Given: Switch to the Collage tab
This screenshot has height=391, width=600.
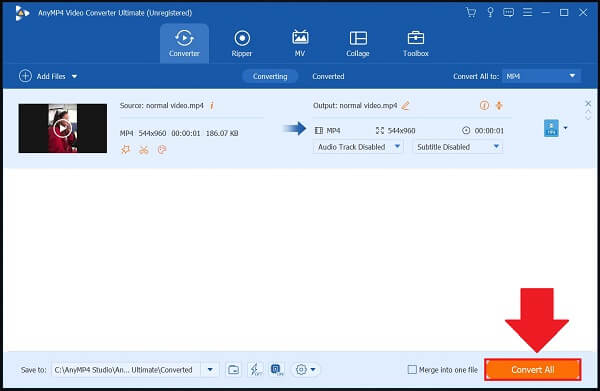Looking at the screenshot, I should click(358, 43).
